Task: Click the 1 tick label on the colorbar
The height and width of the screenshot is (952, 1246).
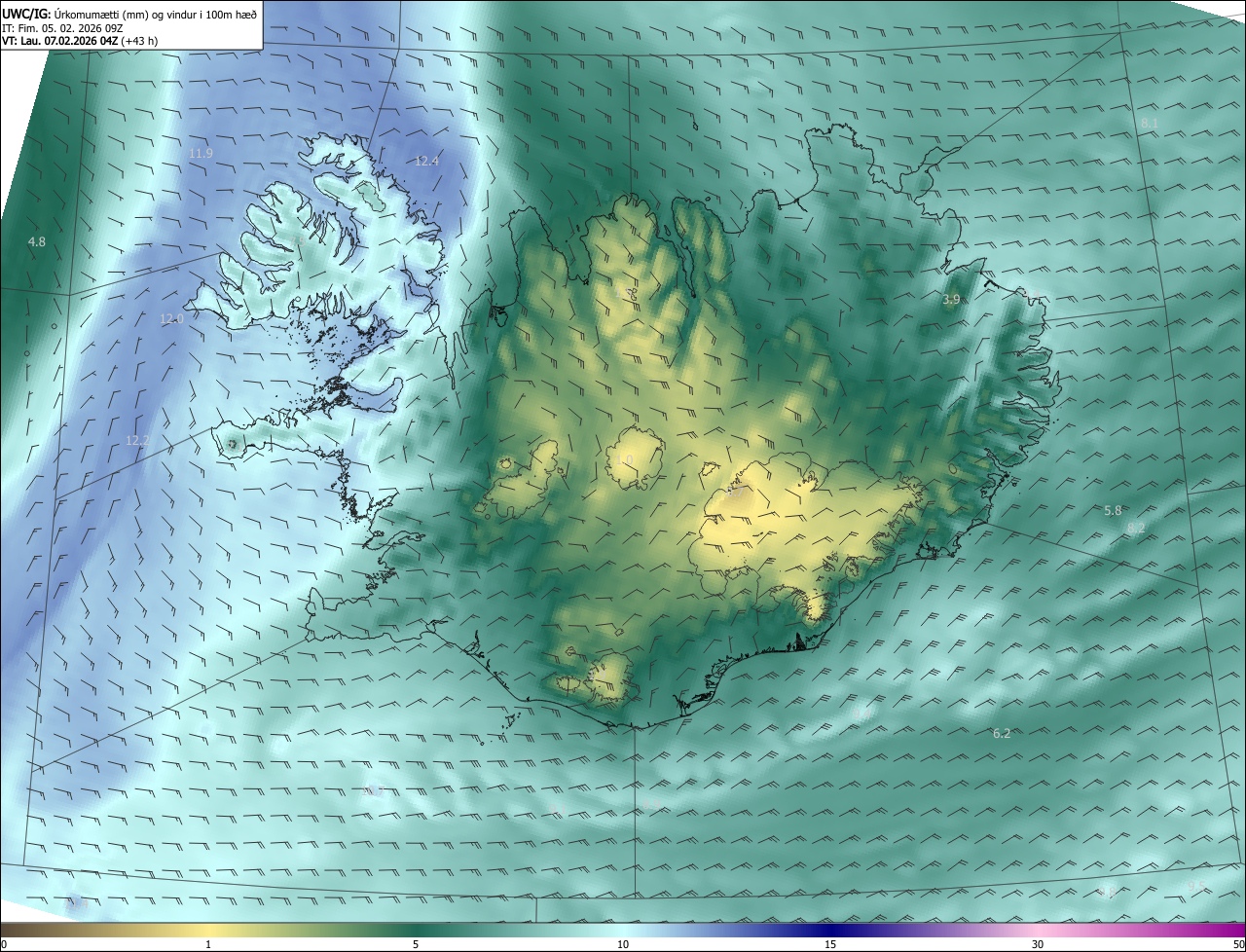Action: pos(208,944)
